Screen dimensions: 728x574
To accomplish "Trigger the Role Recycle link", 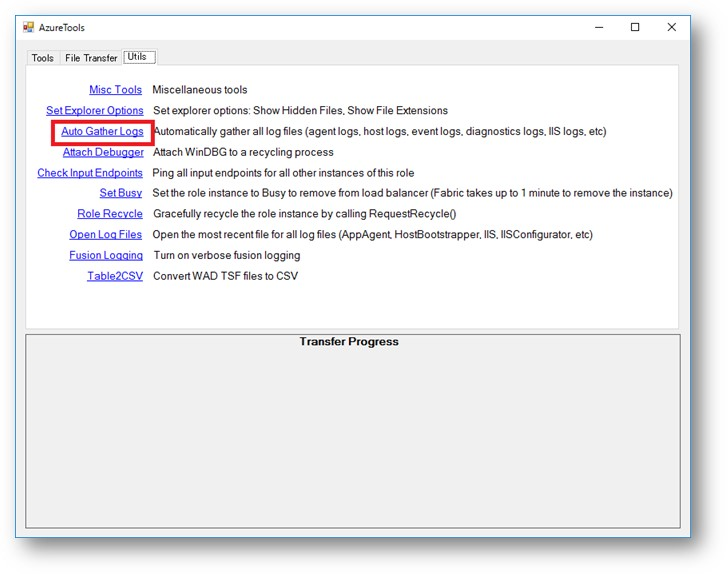I will [x=110, y=214].
